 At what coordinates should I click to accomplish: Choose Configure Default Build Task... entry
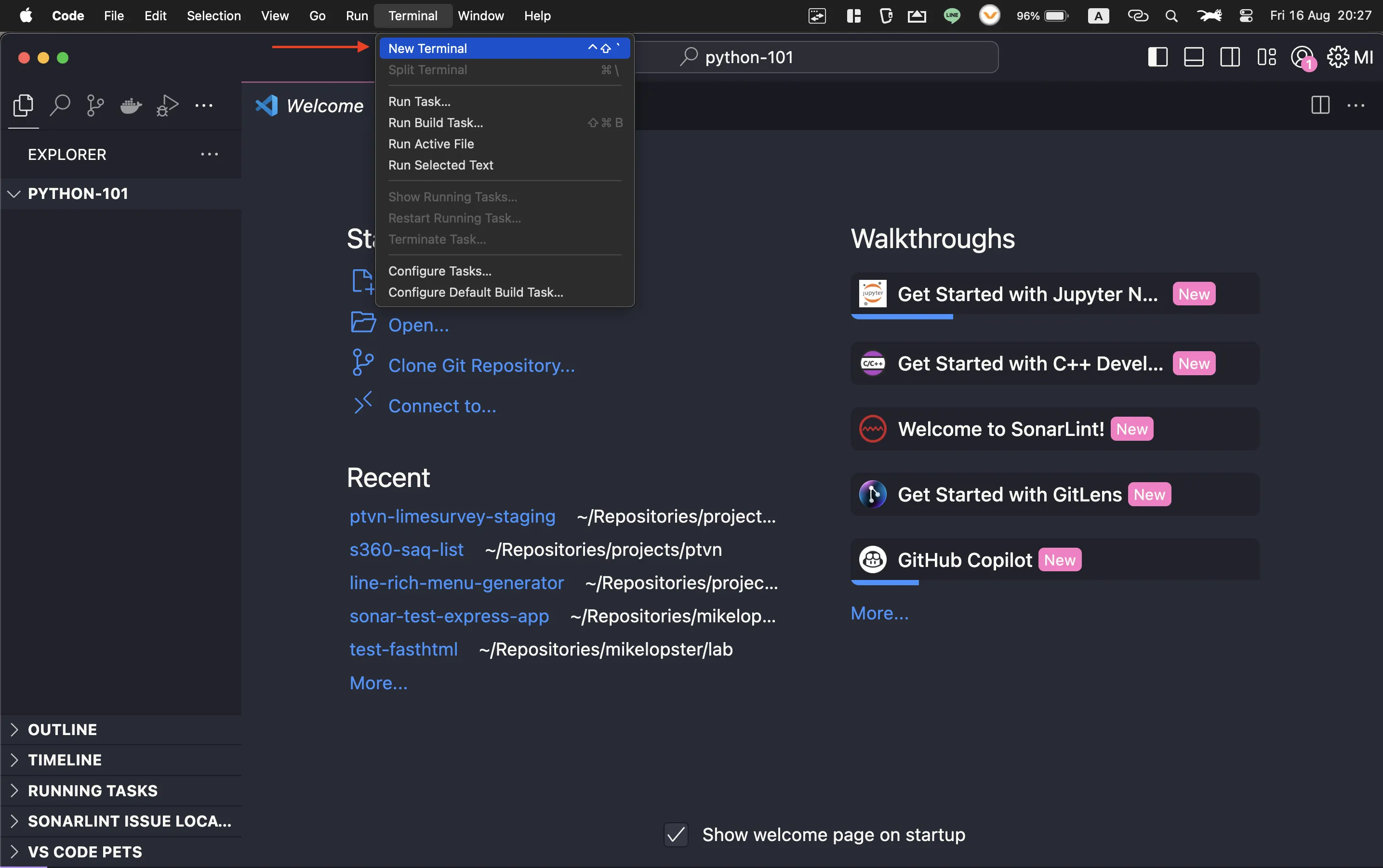click(504, 292)
